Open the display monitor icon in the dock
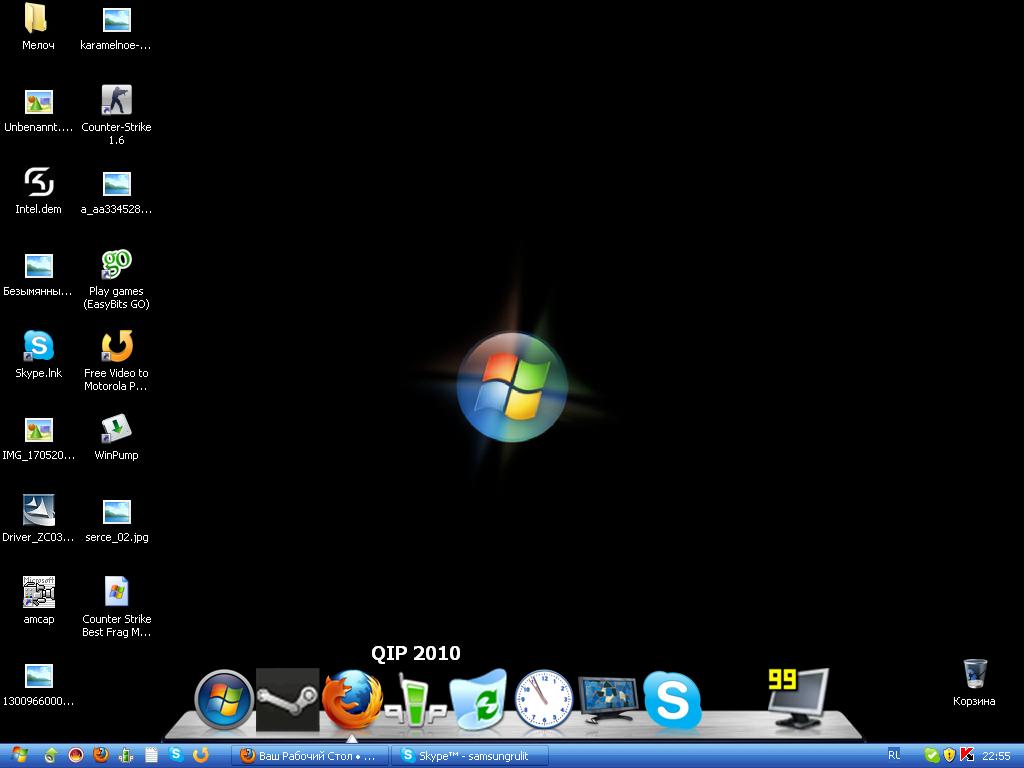The width and height of the screenshot is (1024, 768). [608, 699]
